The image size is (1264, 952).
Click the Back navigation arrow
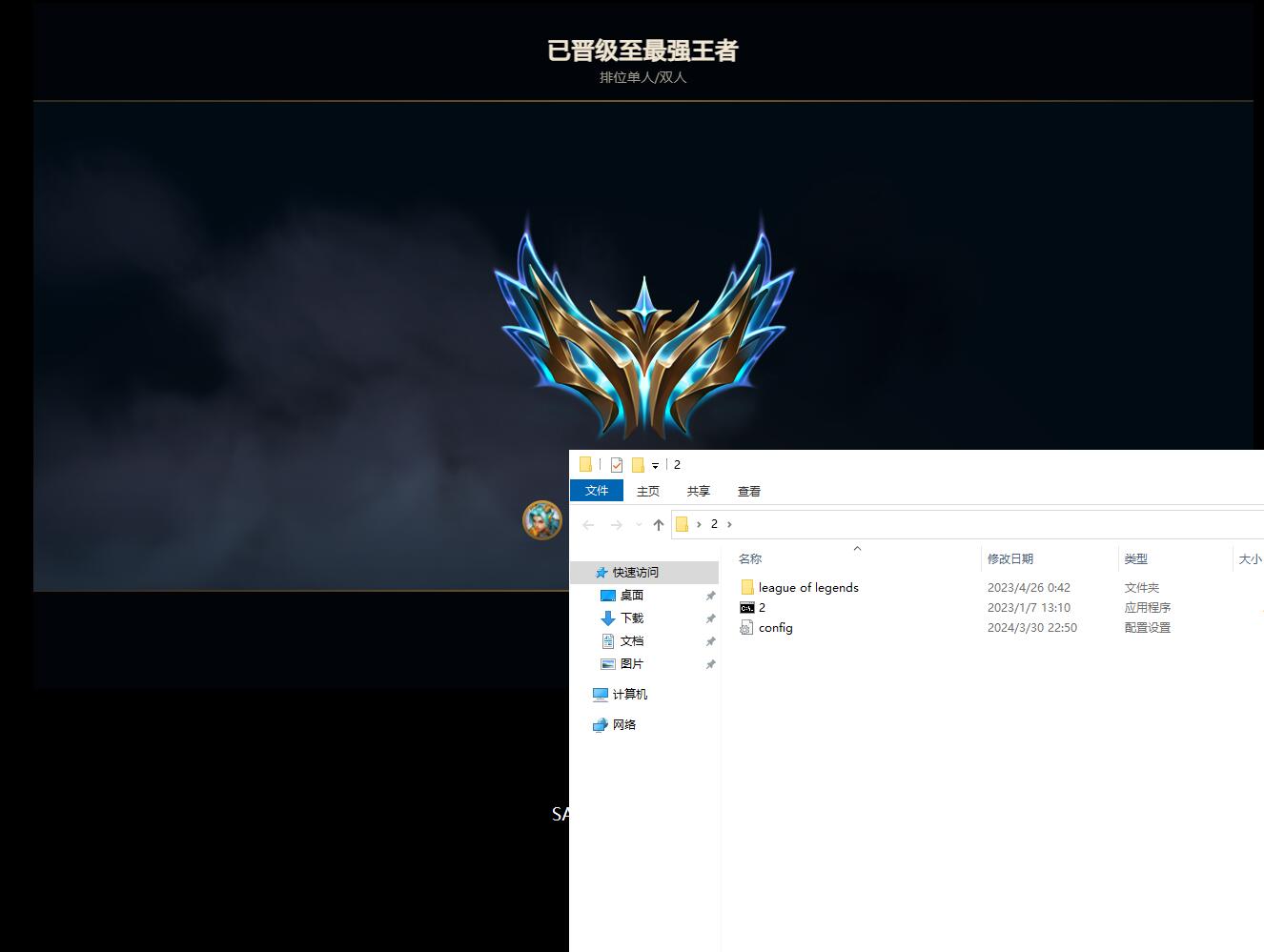588,525
